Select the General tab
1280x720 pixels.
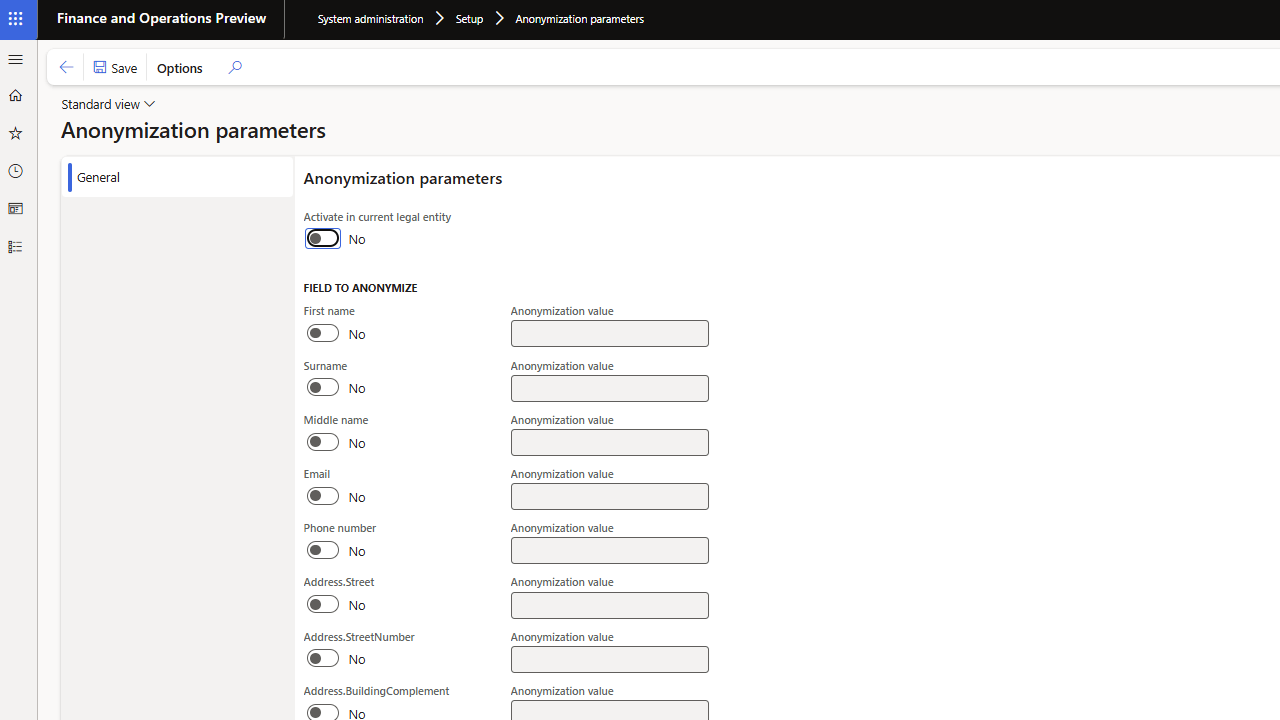tap(98, 177)
